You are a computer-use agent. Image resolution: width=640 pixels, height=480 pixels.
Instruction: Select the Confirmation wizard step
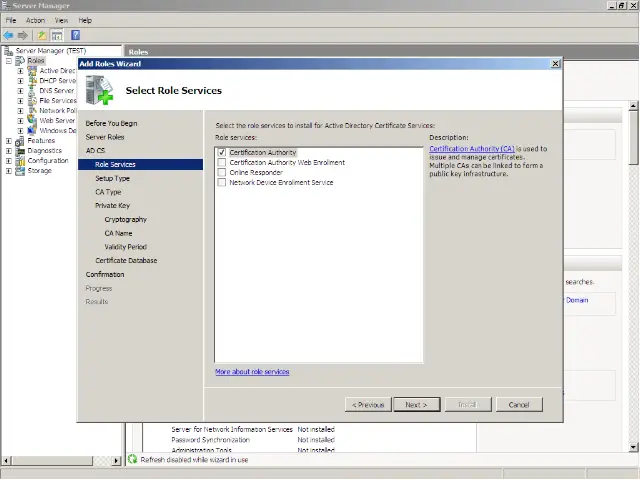pos(105,274)
